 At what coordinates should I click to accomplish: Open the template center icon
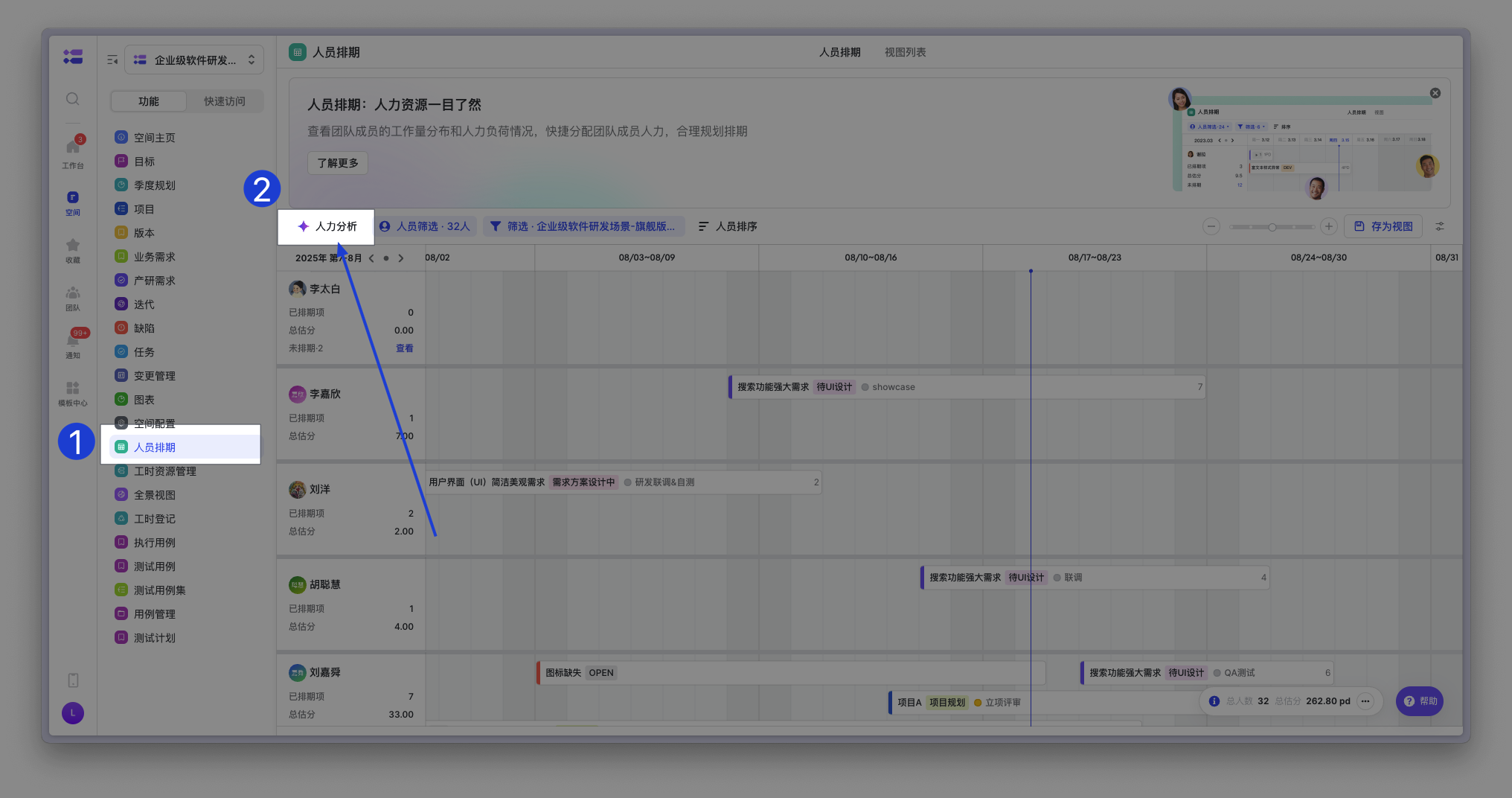click(x=73, y=389)
